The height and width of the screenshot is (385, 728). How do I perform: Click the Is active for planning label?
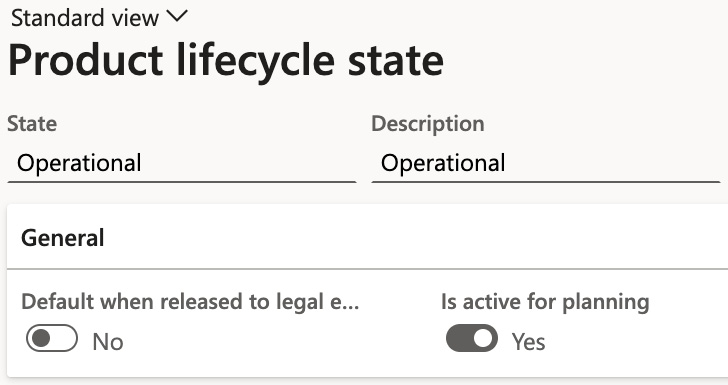545,302
